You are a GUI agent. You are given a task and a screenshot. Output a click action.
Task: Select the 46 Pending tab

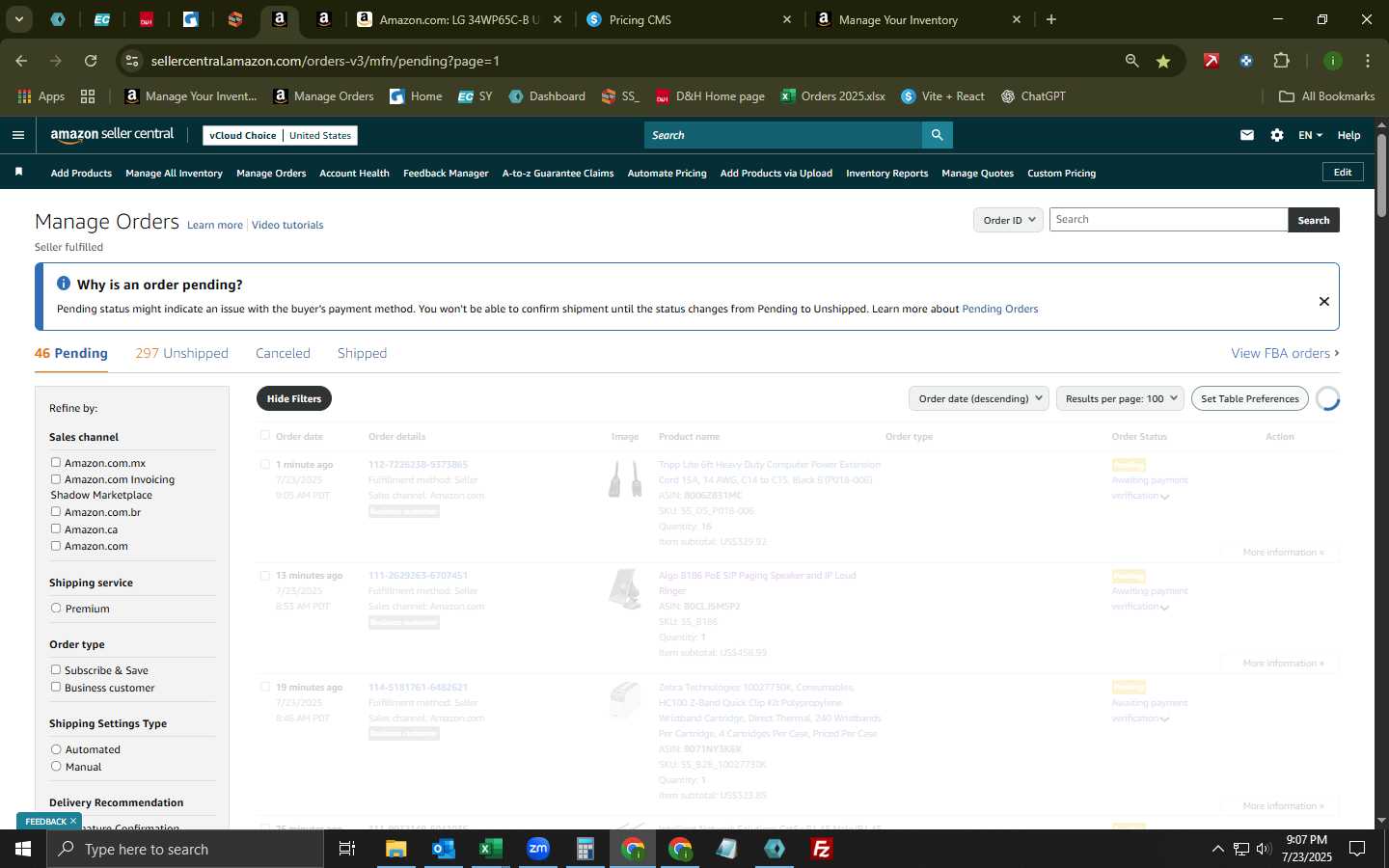tap(71, 353)
